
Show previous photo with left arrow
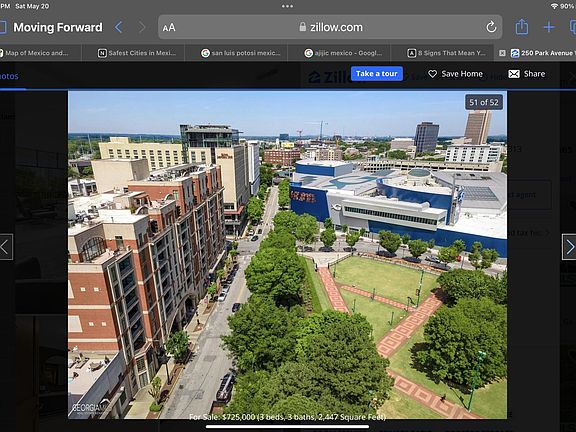click(6, 247)
